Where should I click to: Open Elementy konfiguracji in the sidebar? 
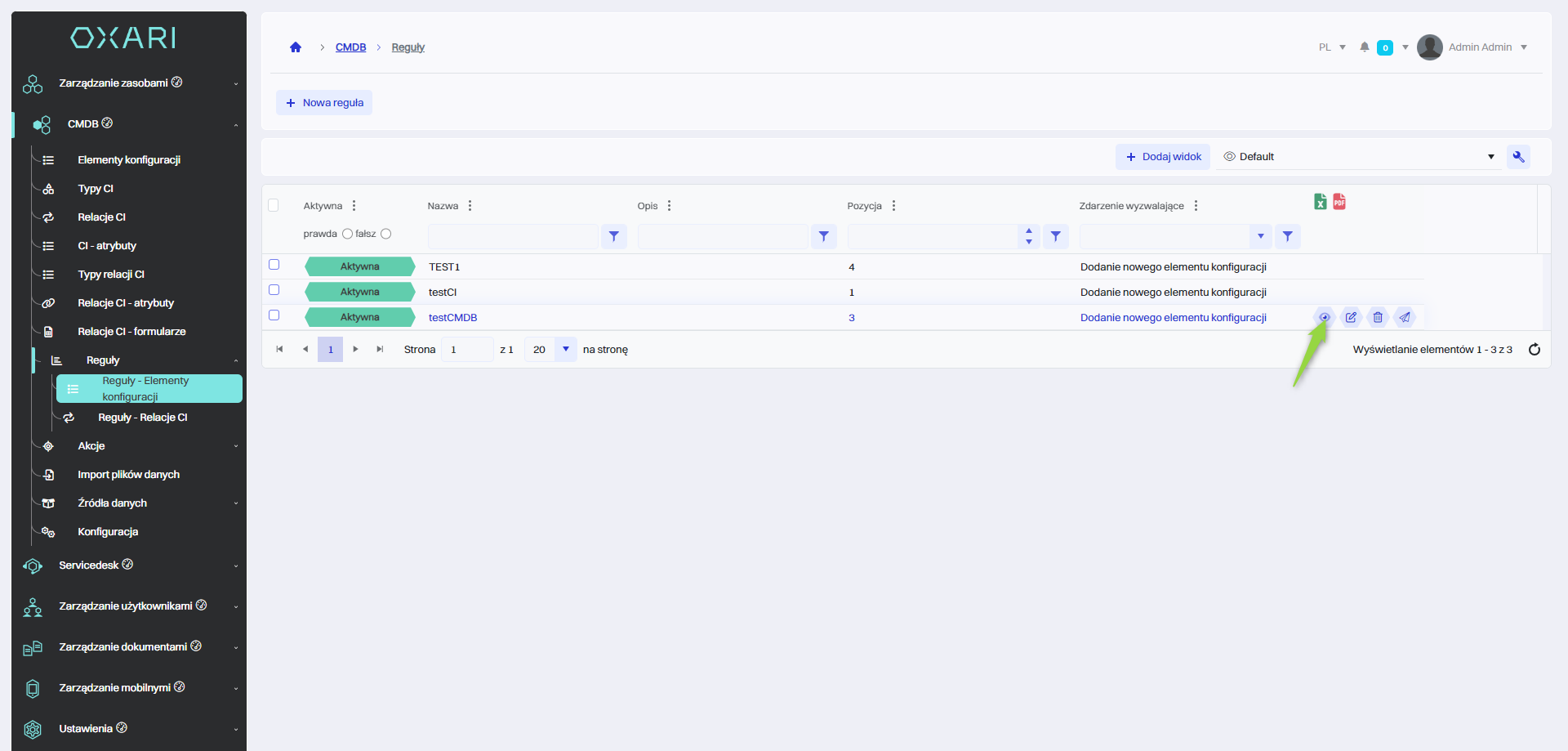(x=129, y=160)
